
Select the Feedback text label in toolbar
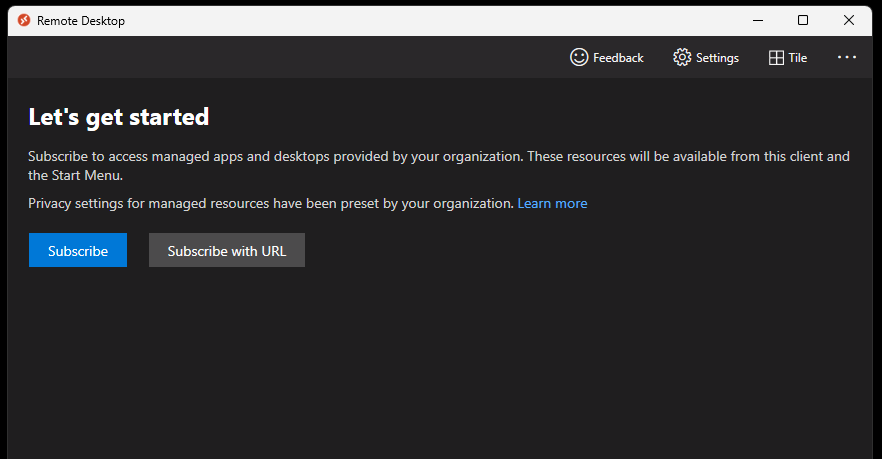[618, 58]
